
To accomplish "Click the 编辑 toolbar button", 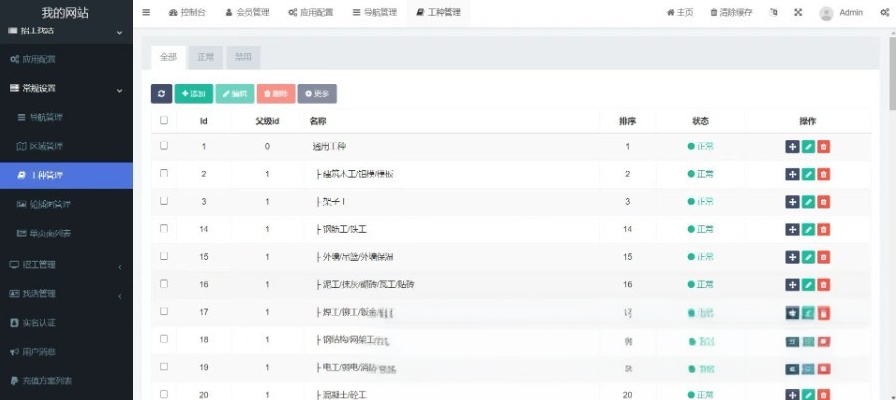I will tap(235, 94).
